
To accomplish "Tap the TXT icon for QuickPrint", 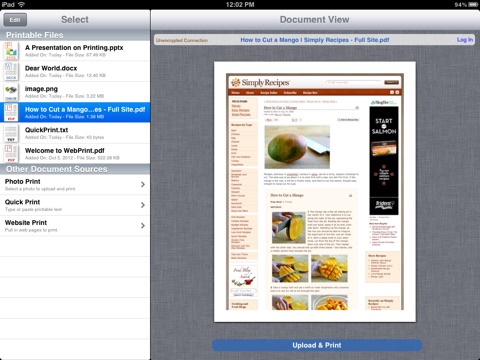I will 11,133.
